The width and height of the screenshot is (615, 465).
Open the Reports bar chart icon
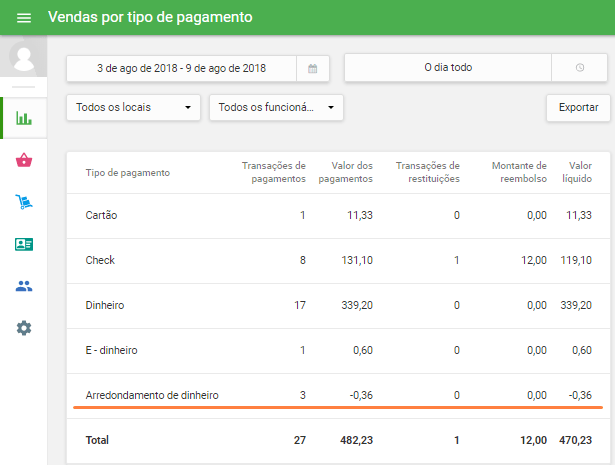[x=23, y=118]
